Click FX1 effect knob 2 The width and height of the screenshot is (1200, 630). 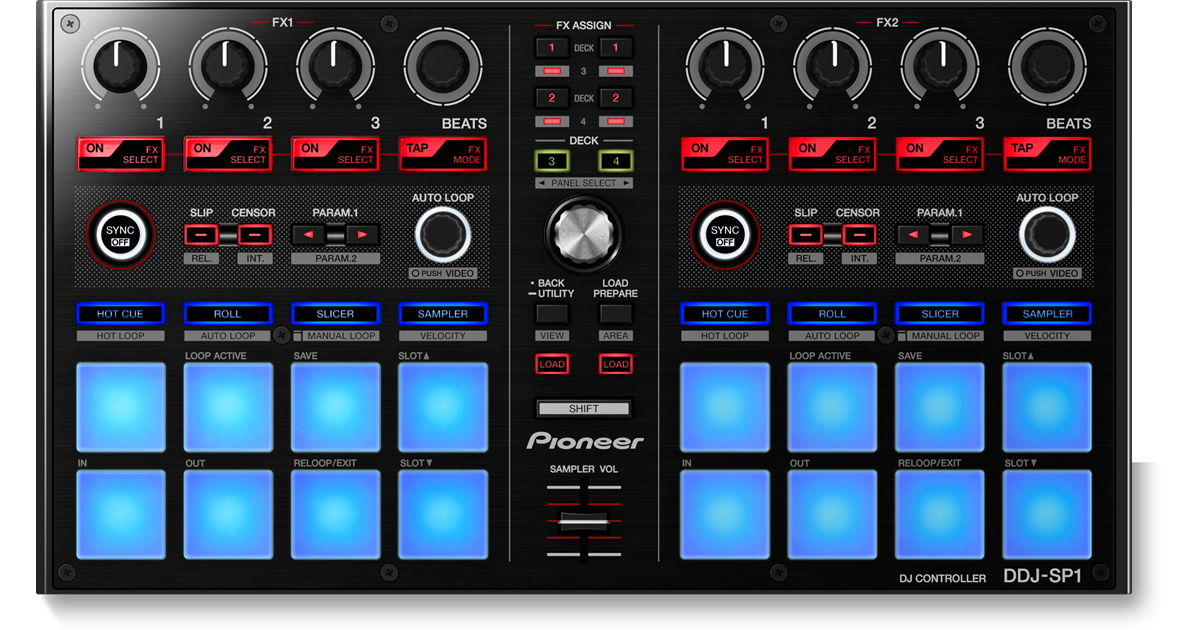coord(227,68)
